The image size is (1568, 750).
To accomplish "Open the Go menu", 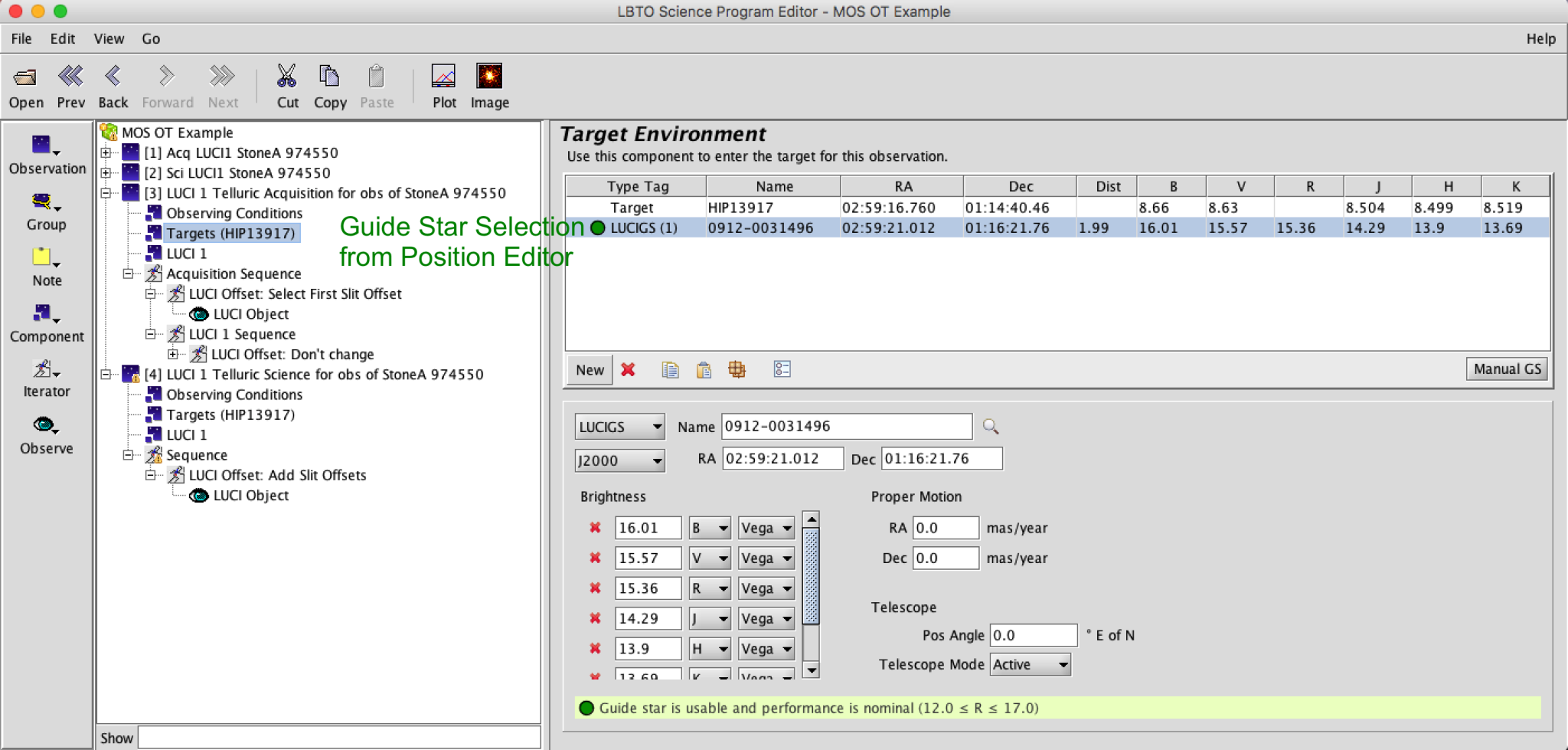I will 151,38.
